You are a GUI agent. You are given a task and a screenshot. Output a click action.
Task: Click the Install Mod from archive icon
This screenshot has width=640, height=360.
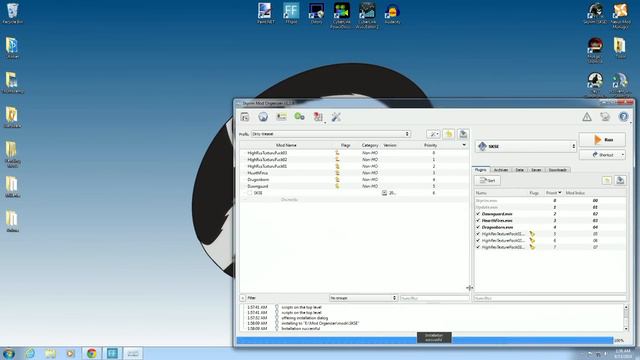244,117
